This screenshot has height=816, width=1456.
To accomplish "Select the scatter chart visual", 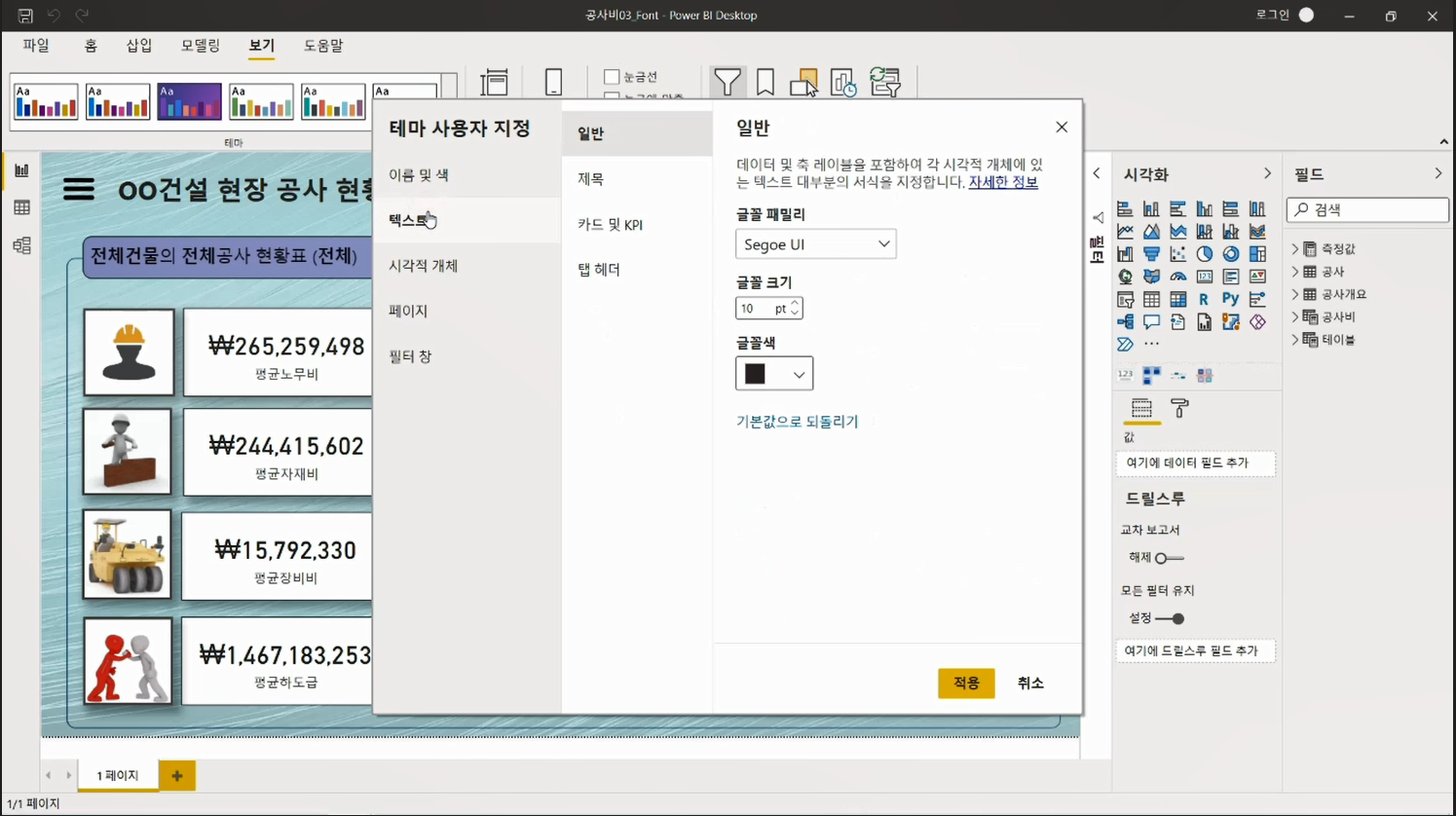I will click(1177, 254).
